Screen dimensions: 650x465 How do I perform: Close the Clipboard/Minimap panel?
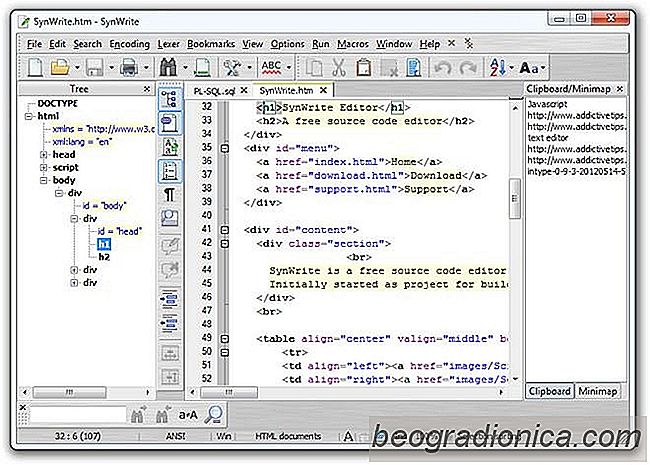click(620, 89)
